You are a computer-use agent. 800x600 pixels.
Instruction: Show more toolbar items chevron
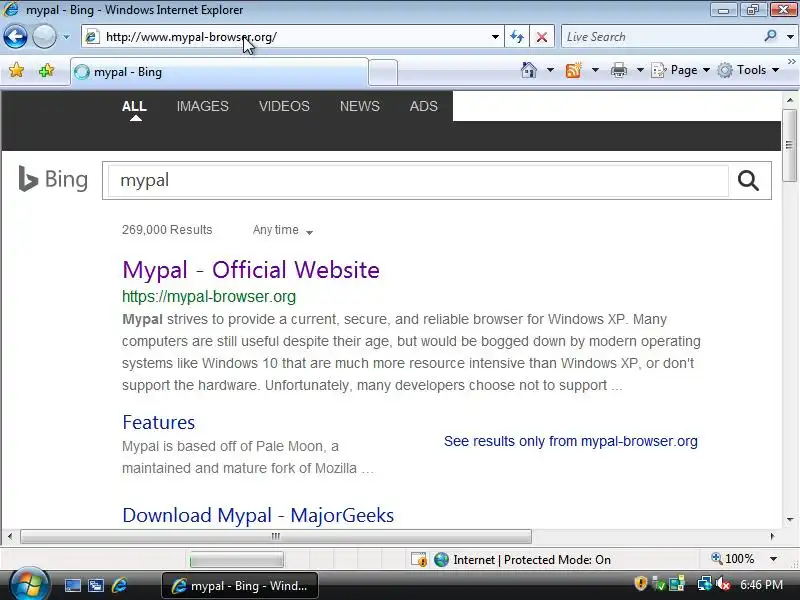click(791, 62)
